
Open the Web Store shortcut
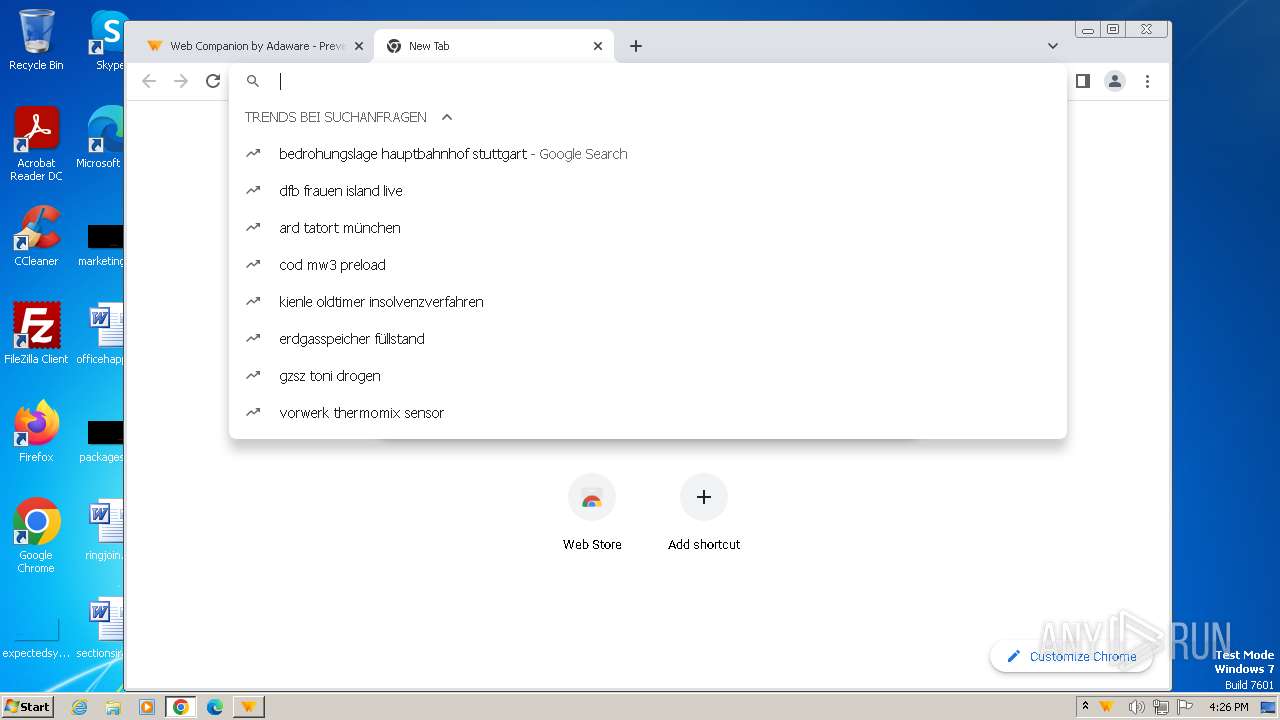592,512
